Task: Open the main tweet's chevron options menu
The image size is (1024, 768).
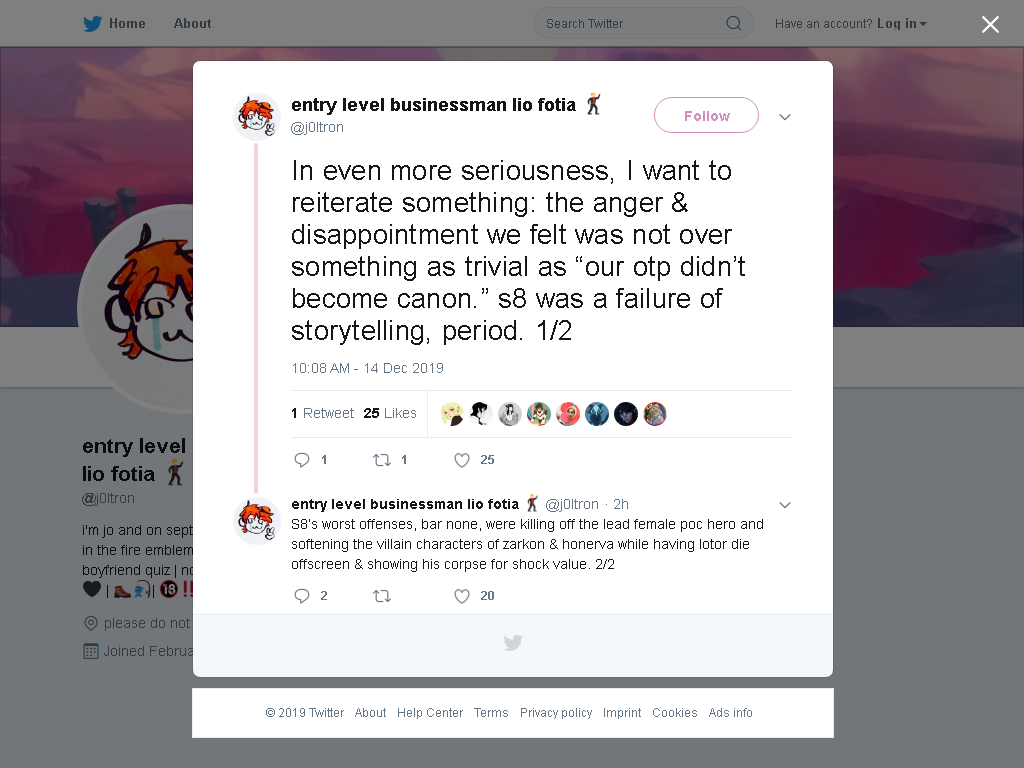Action: (x=785, y=117)
